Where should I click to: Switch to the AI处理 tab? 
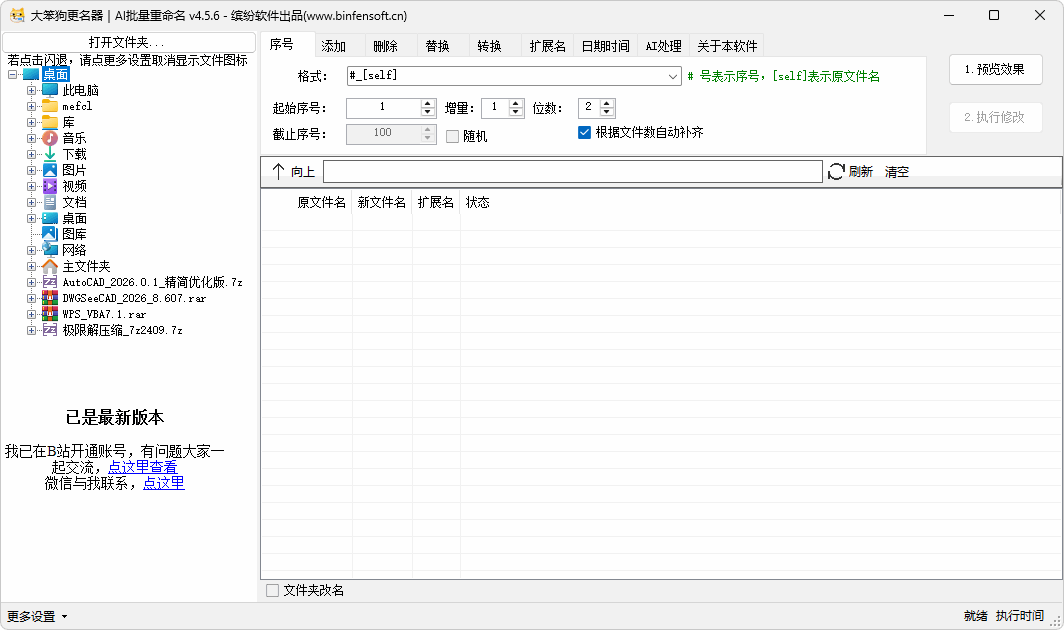pos(663,45)
